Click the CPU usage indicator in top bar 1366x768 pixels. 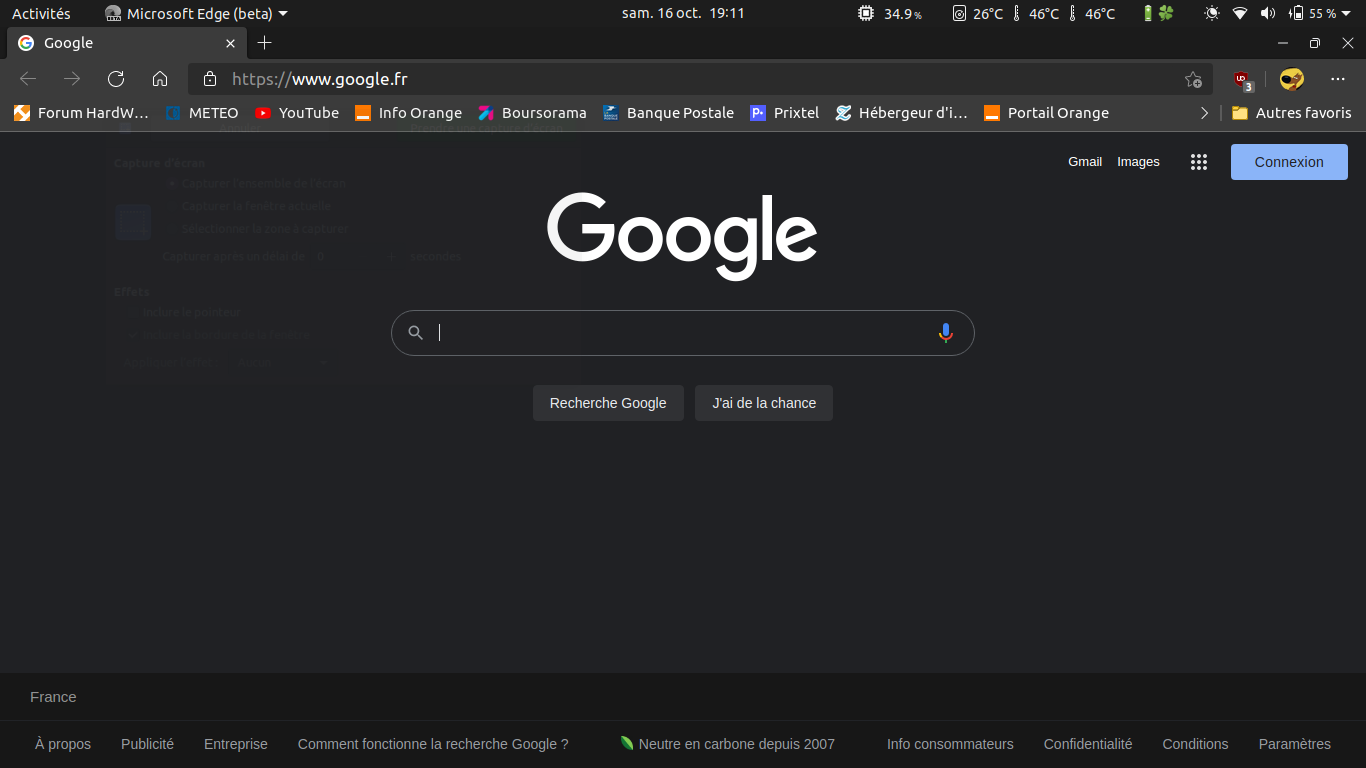890,14
